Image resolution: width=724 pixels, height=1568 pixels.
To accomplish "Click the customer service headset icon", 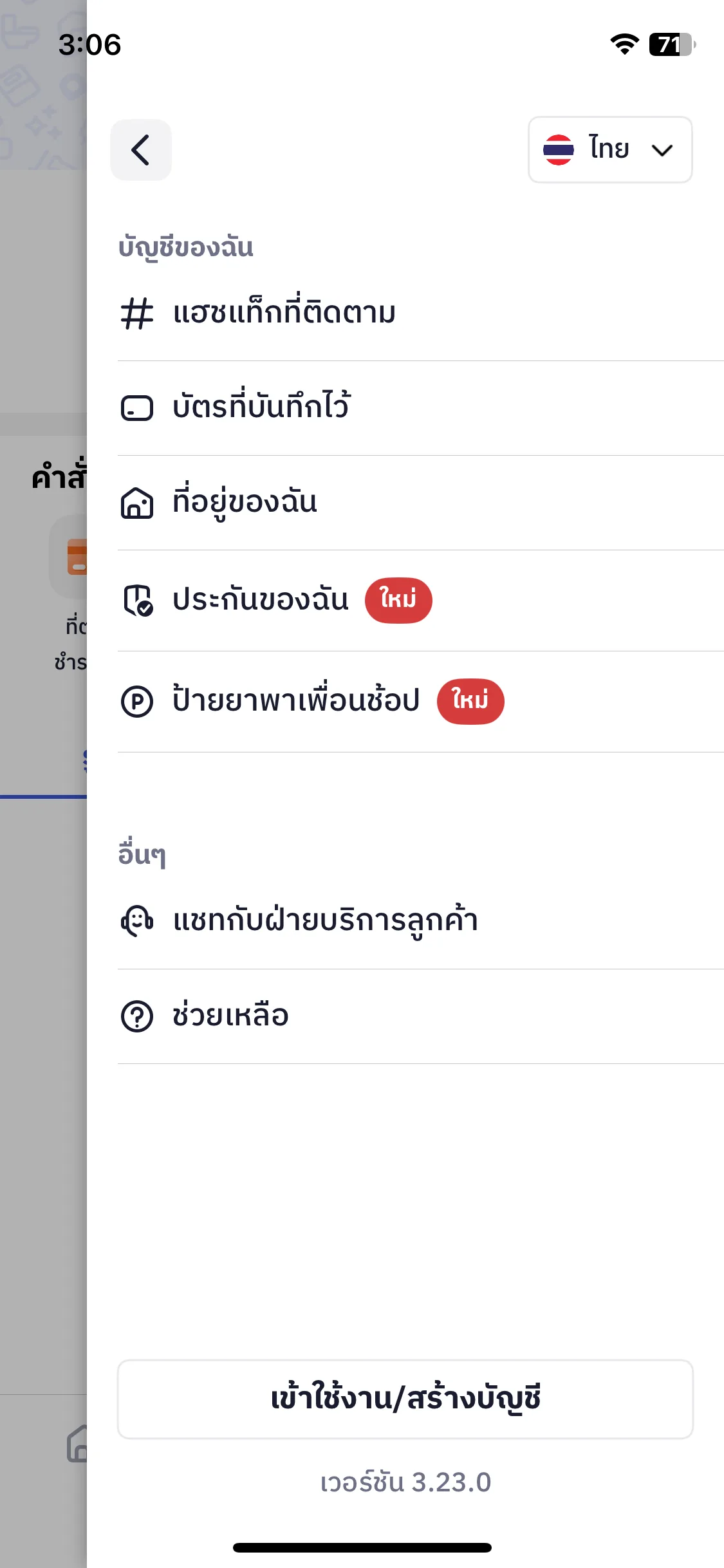I will (x=137, y=921).
